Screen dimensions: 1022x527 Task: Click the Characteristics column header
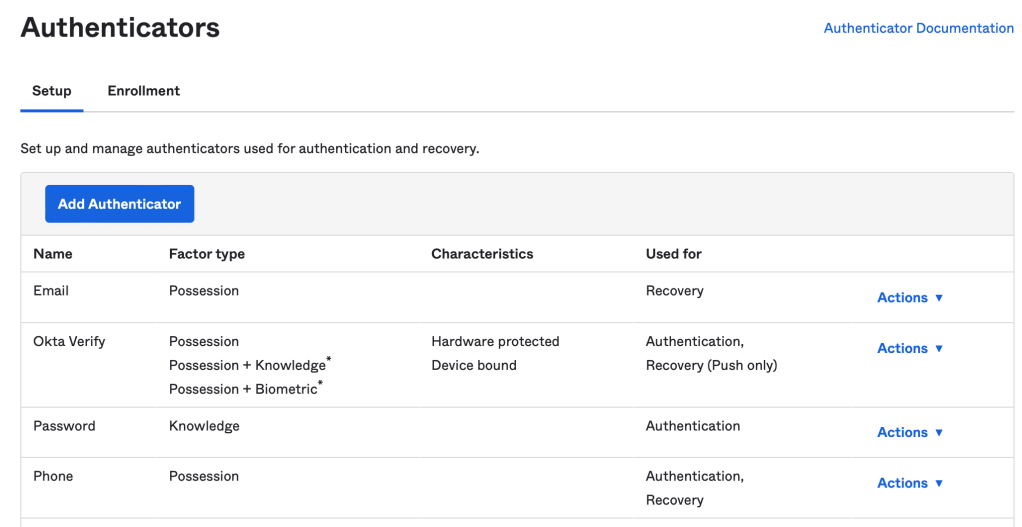pyautogui.click(x=482, y=254)
